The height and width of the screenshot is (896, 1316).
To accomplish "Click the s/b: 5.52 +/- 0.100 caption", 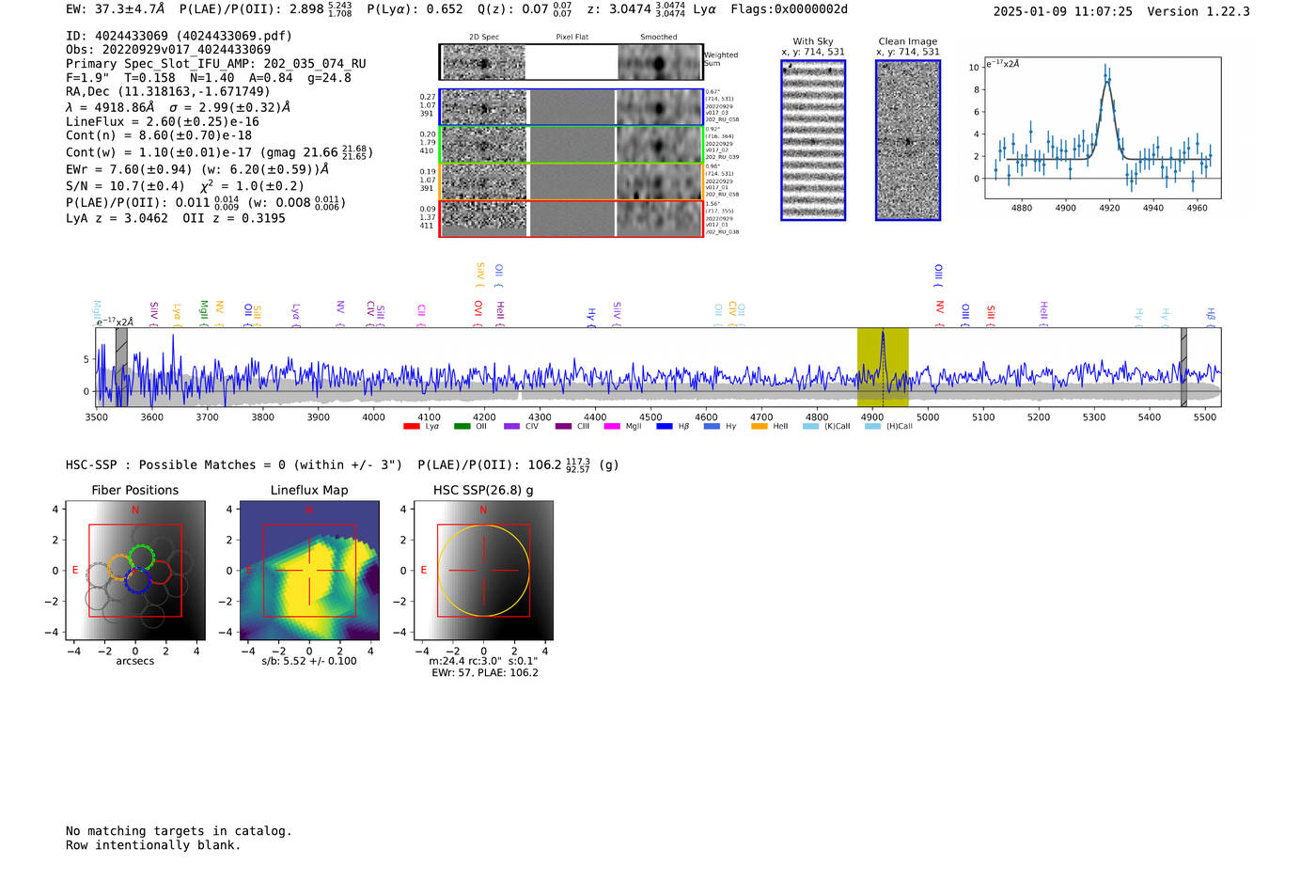I will 309,661.
